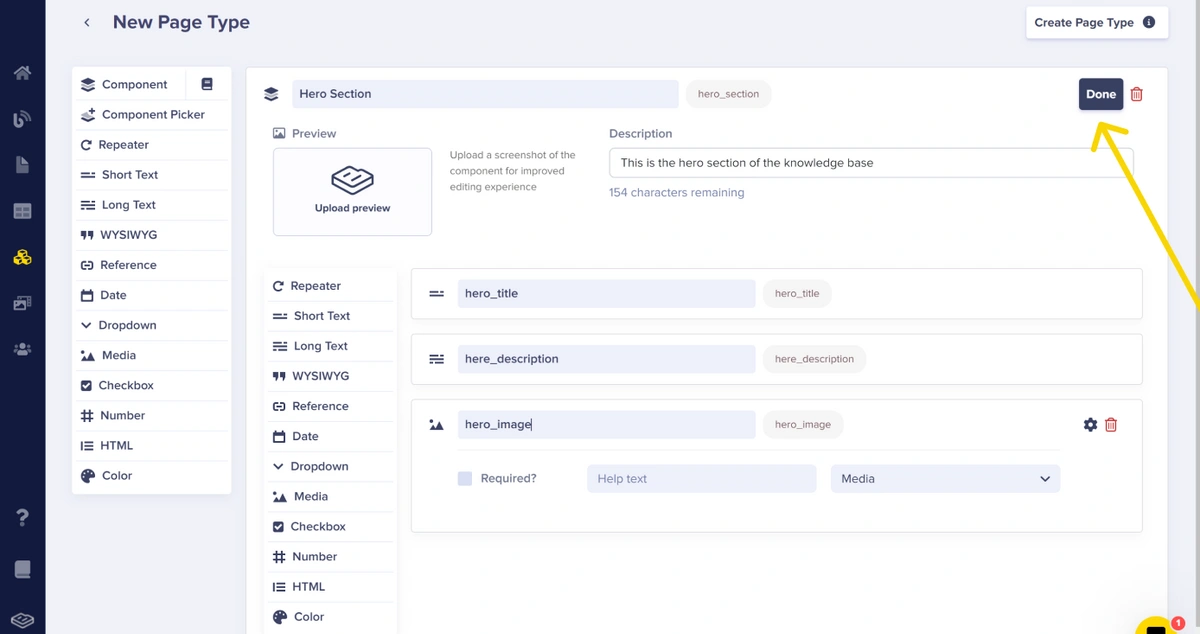Click the home icon in the sidebar
1200x634 pixels.
point(22,73)
